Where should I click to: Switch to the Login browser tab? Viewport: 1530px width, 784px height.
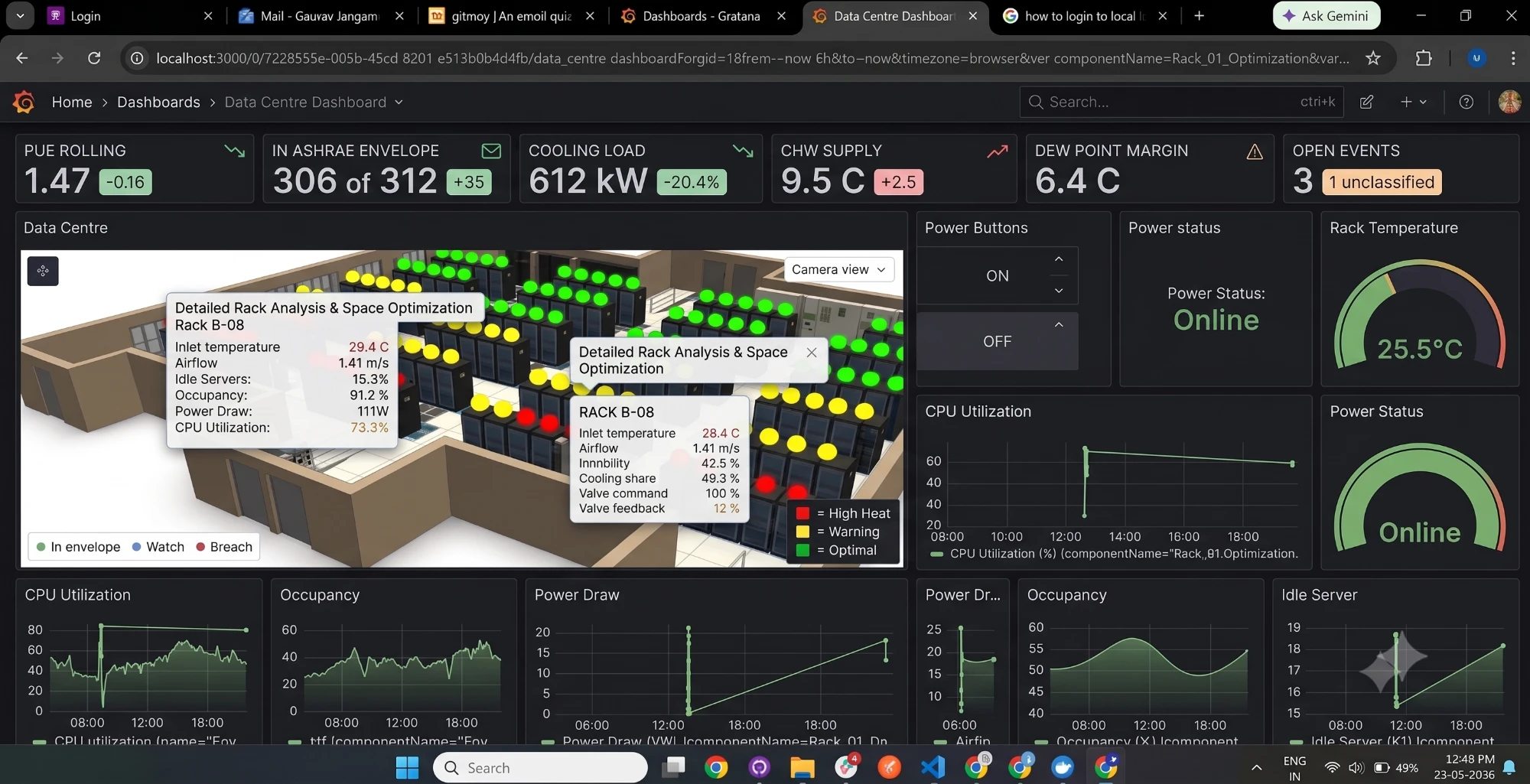(130, 16)
